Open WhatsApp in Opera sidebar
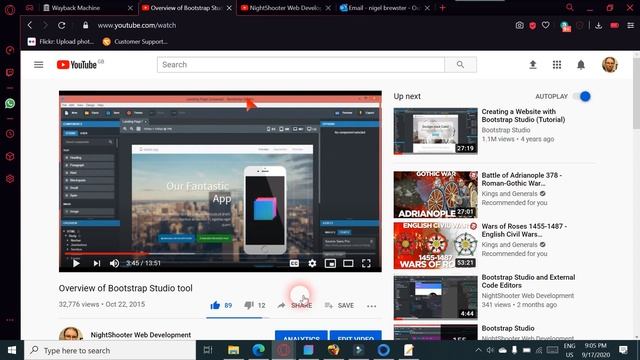The image size is (640, 360). pos(10,103)
